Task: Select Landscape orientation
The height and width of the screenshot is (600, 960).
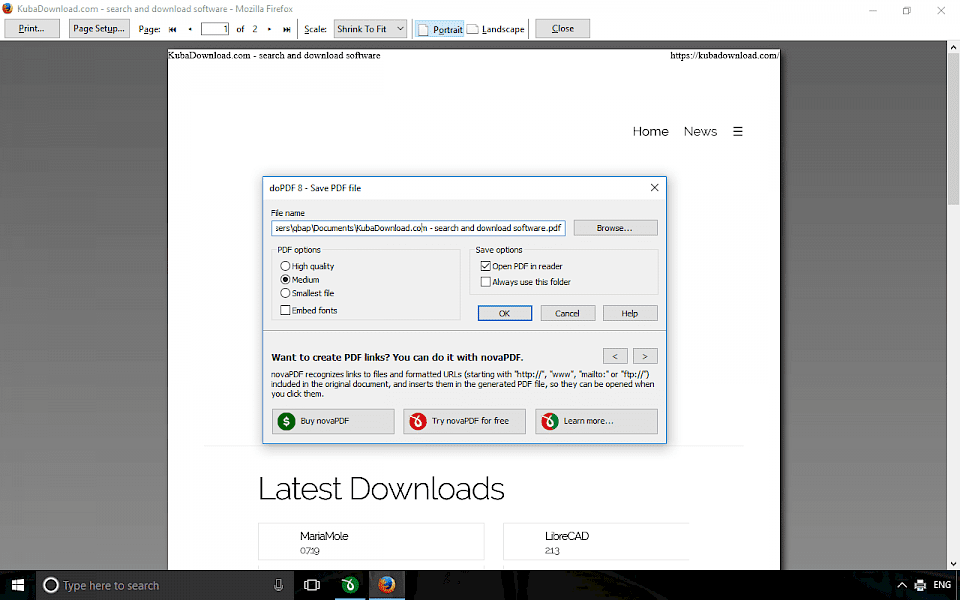Action: tap(496, 29)
